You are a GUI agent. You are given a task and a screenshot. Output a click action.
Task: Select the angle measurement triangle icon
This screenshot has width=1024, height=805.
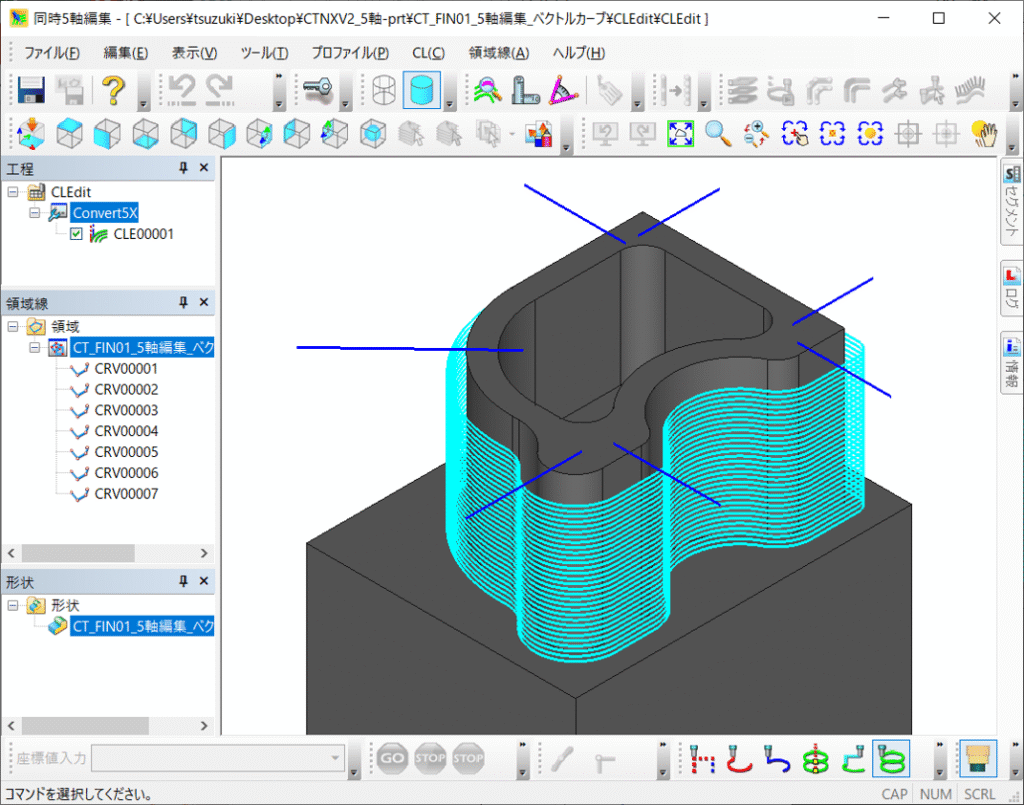click(563, 91)
